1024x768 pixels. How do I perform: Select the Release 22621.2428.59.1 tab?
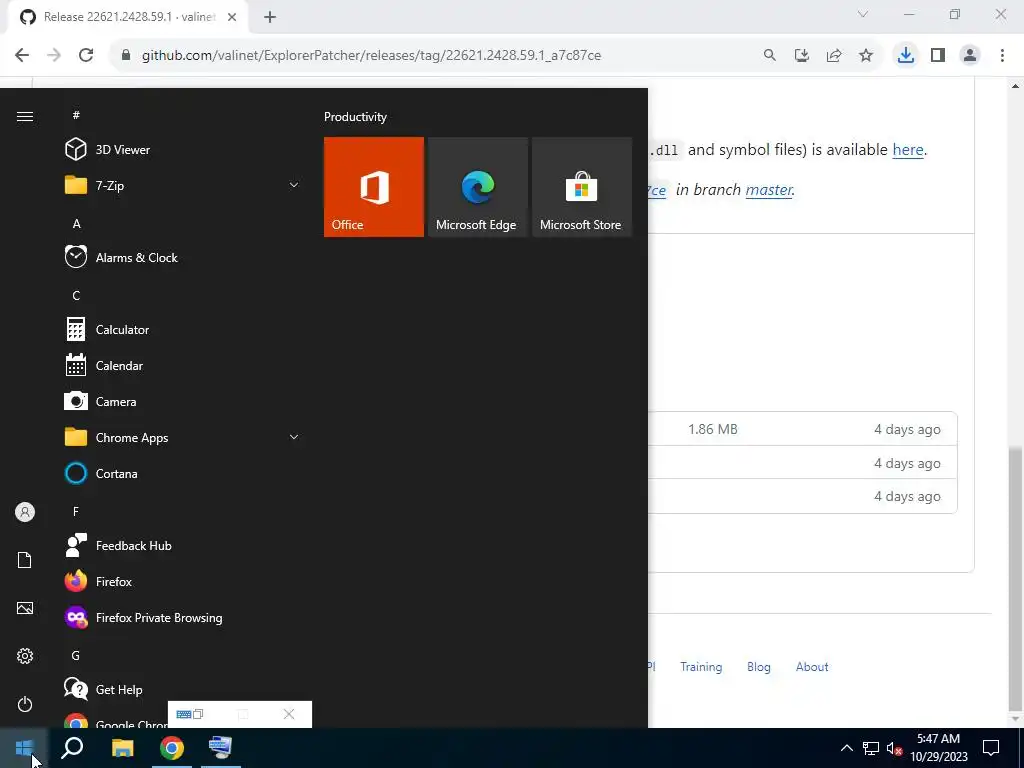coord(128,17)
